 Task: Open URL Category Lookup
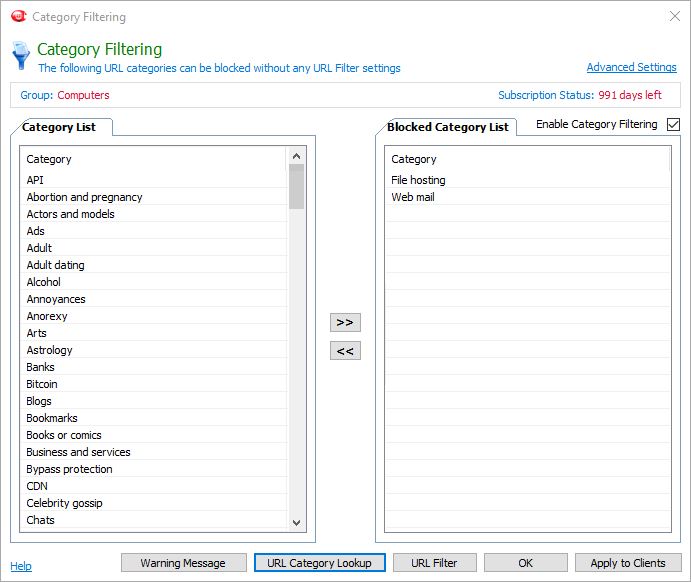point(319,563)
